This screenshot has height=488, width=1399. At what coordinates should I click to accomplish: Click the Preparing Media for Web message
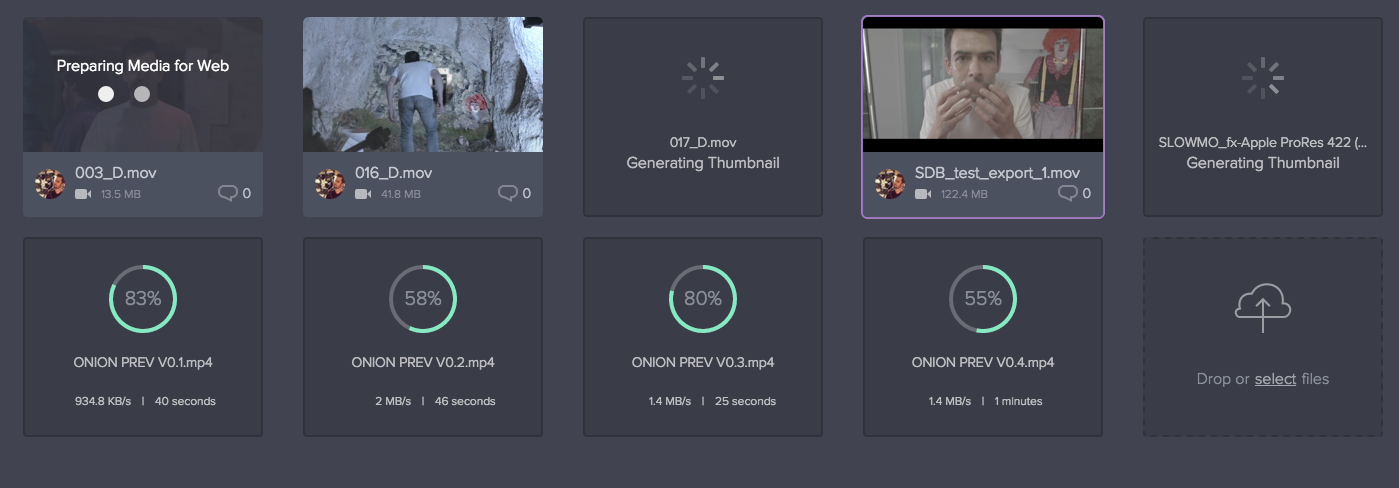coord(143,66)
